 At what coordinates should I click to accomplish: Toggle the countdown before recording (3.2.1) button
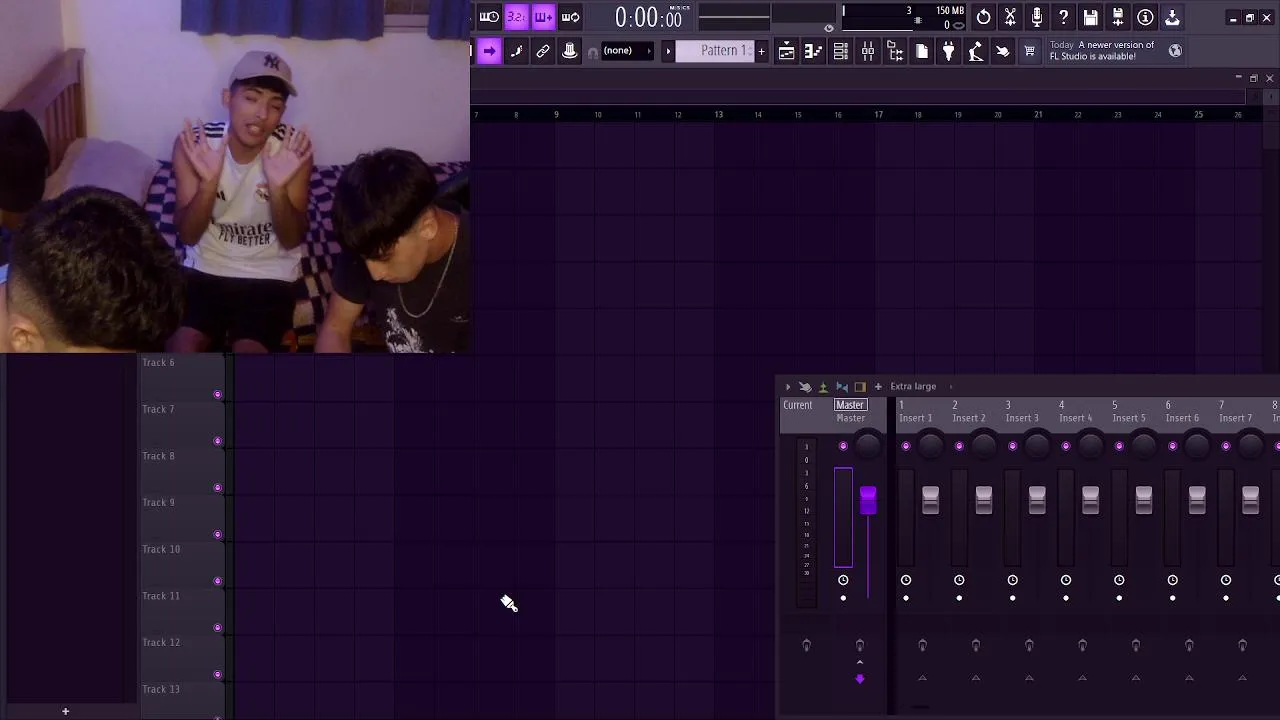pyautogui.click(x=516, y=17)
